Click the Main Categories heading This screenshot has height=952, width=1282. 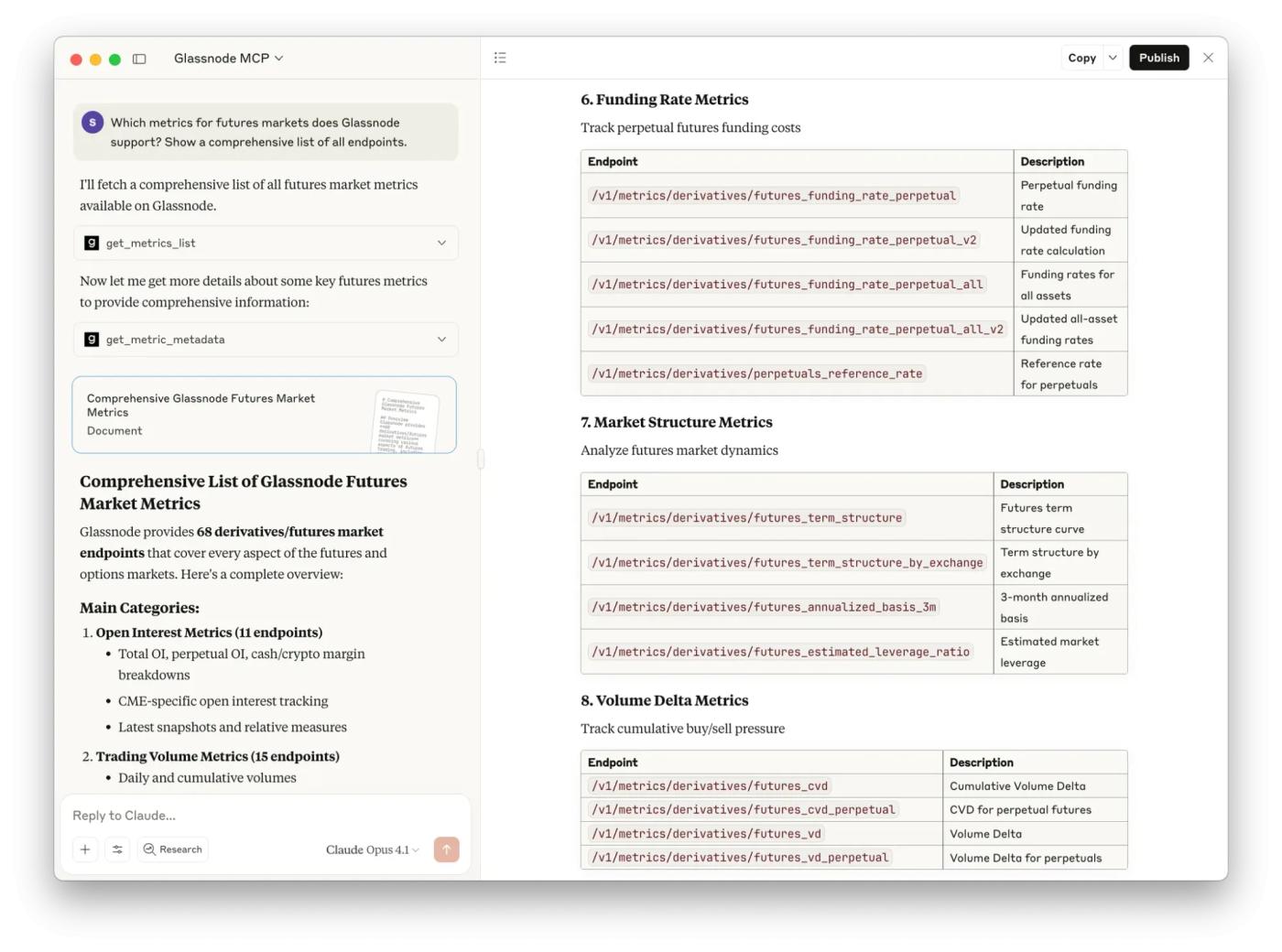coord(139,608)
